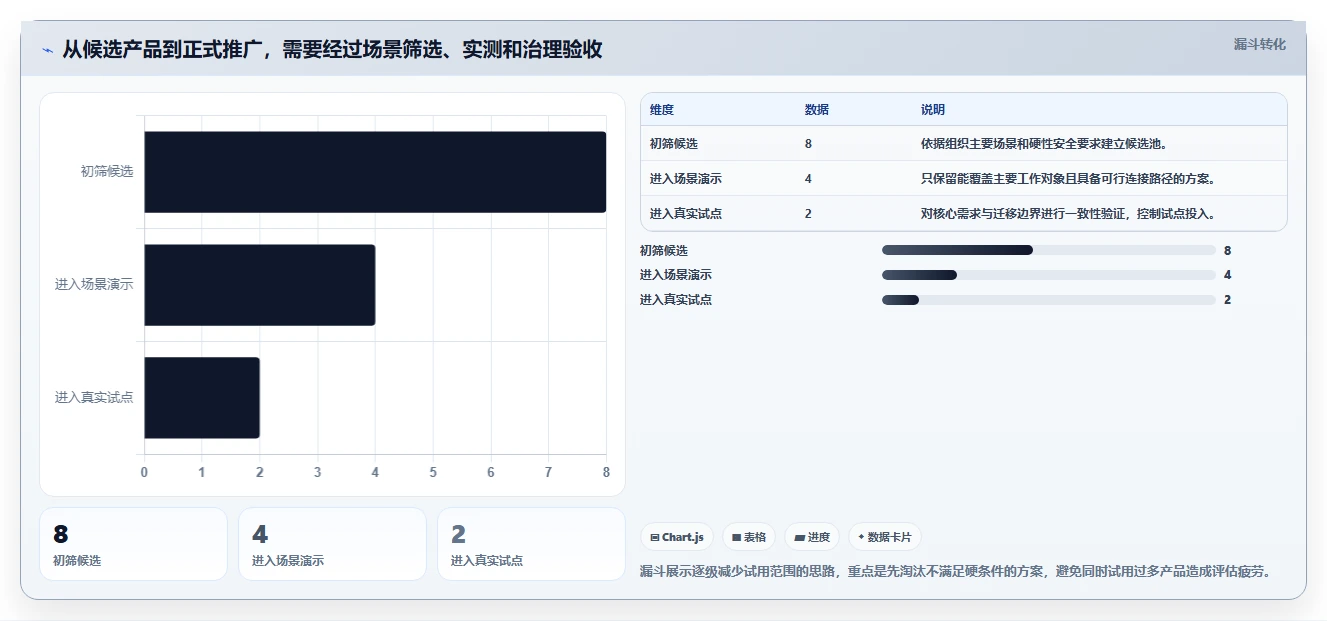
Task: Click the 进入真实试点 cell in the table
Action: pyautogui.click(x=686, y=214)
